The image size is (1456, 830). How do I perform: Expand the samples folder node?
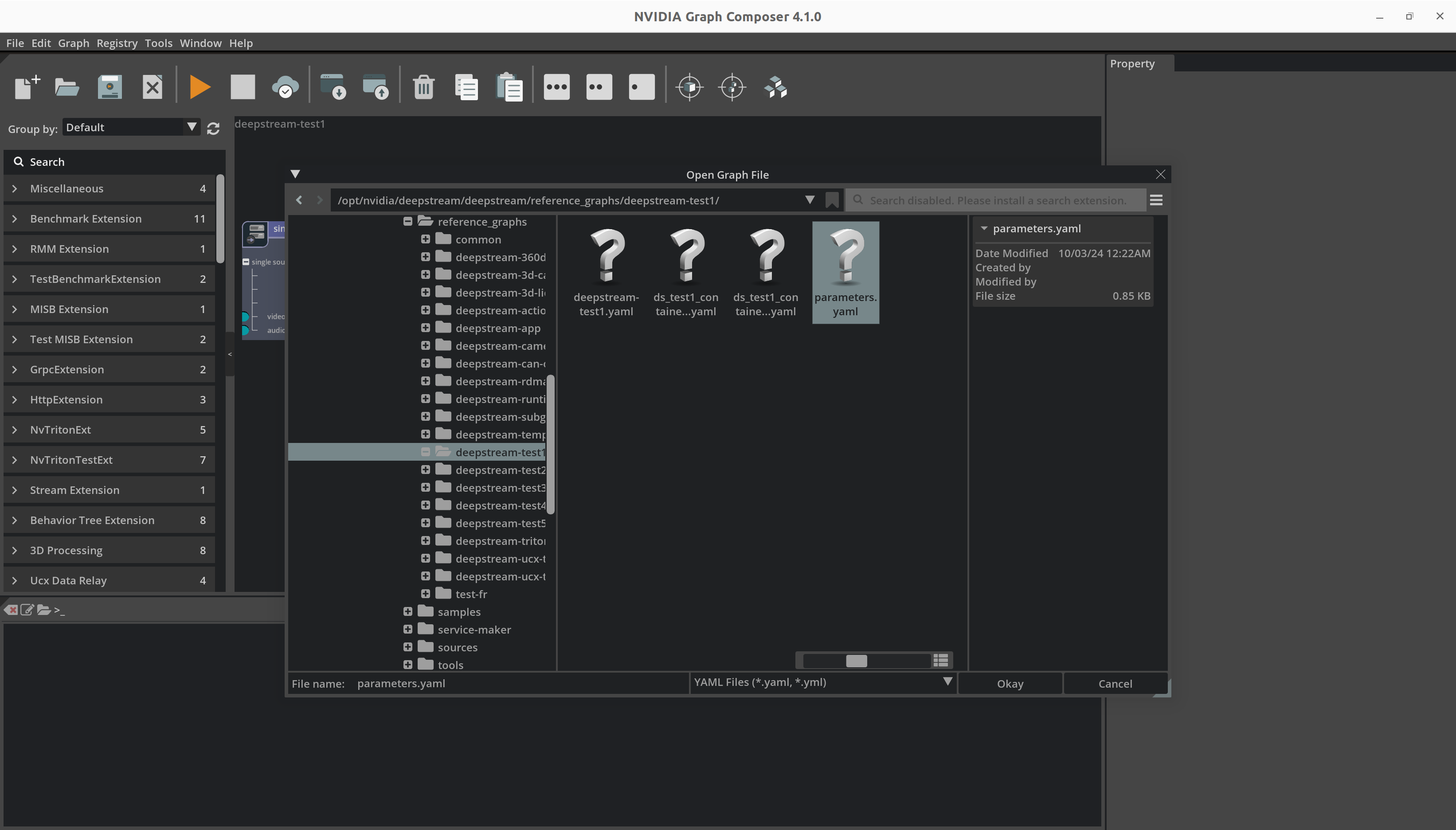click(x=408, y=612)
